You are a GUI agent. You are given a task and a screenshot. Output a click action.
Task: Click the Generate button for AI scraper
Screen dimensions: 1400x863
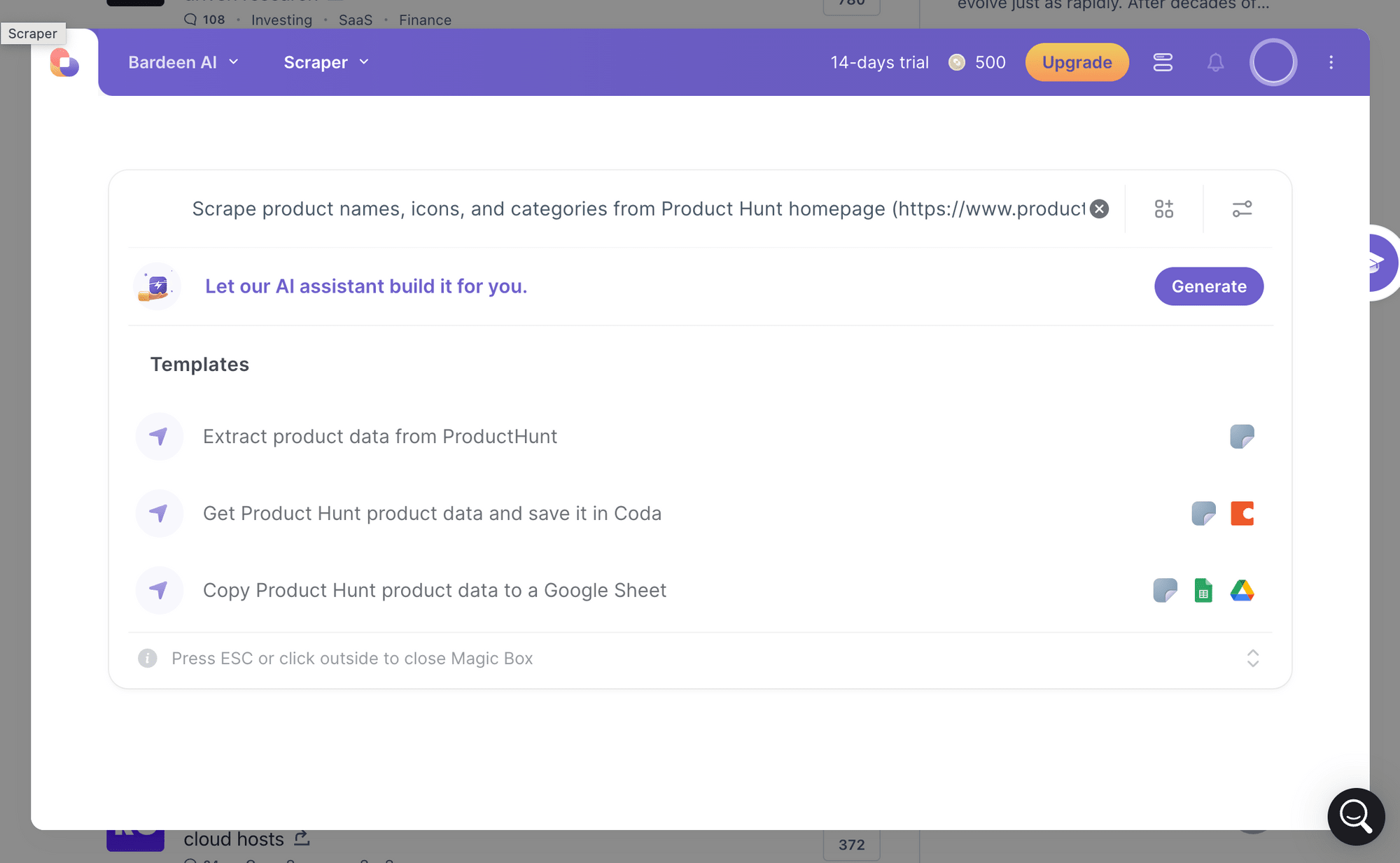click(1208, 286)
